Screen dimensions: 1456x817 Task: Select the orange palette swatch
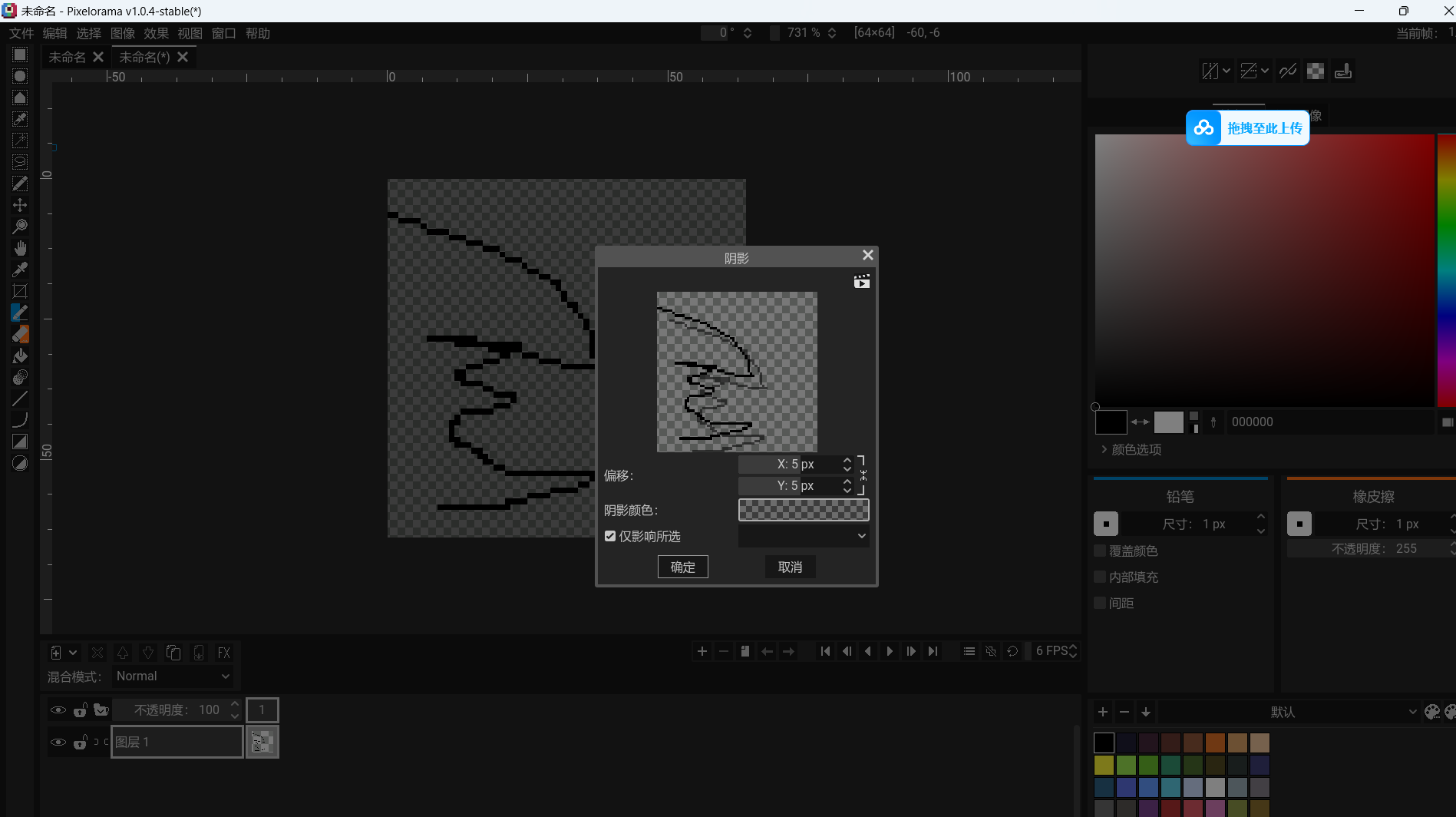tap(1215, 743)
